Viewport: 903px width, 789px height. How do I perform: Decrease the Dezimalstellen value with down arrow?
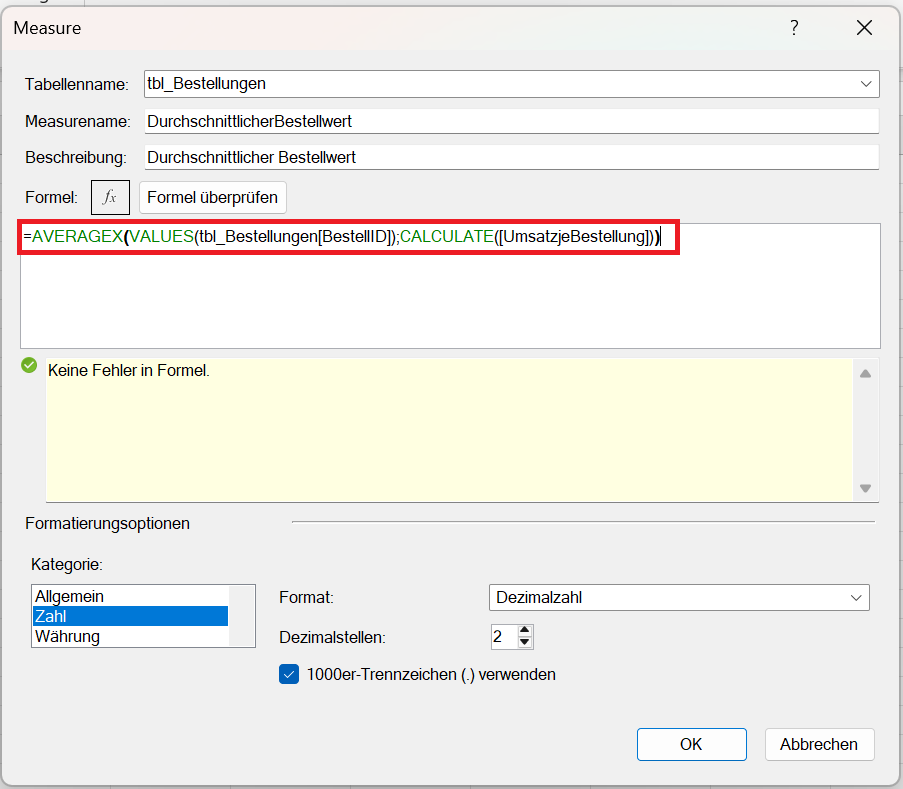coord(526,642)
